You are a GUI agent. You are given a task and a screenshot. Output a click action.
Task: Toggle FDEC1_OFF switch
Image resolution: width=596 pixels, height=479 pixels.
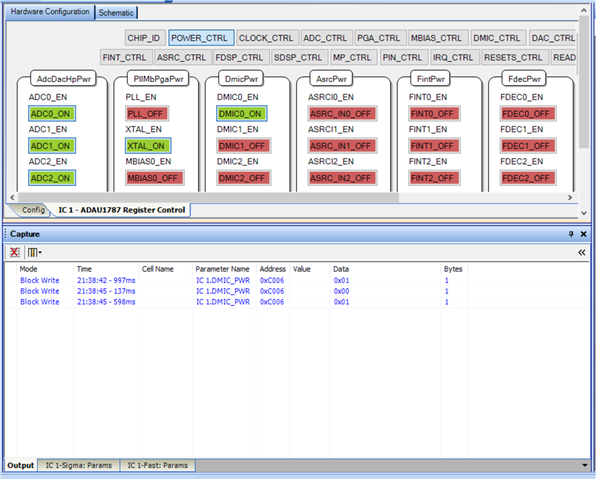coord(528,146)
